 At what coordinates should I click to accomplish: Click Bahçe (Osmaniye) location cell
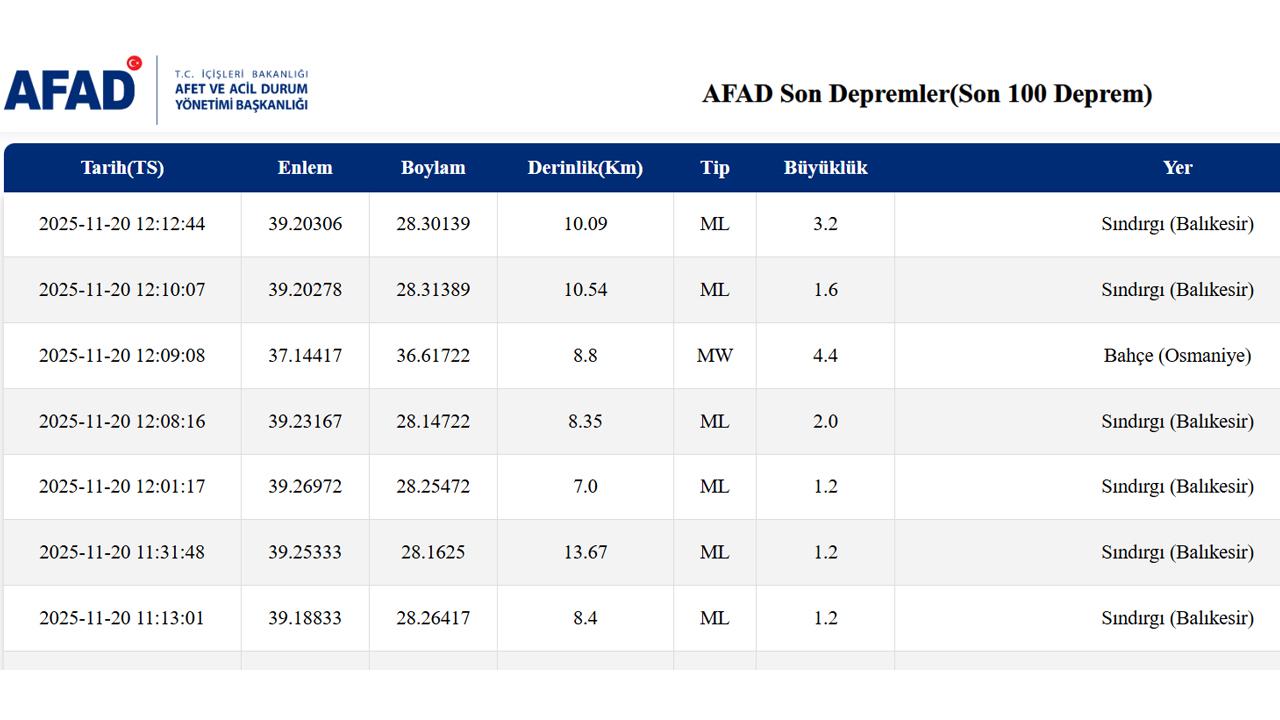tap(1177, 356)
